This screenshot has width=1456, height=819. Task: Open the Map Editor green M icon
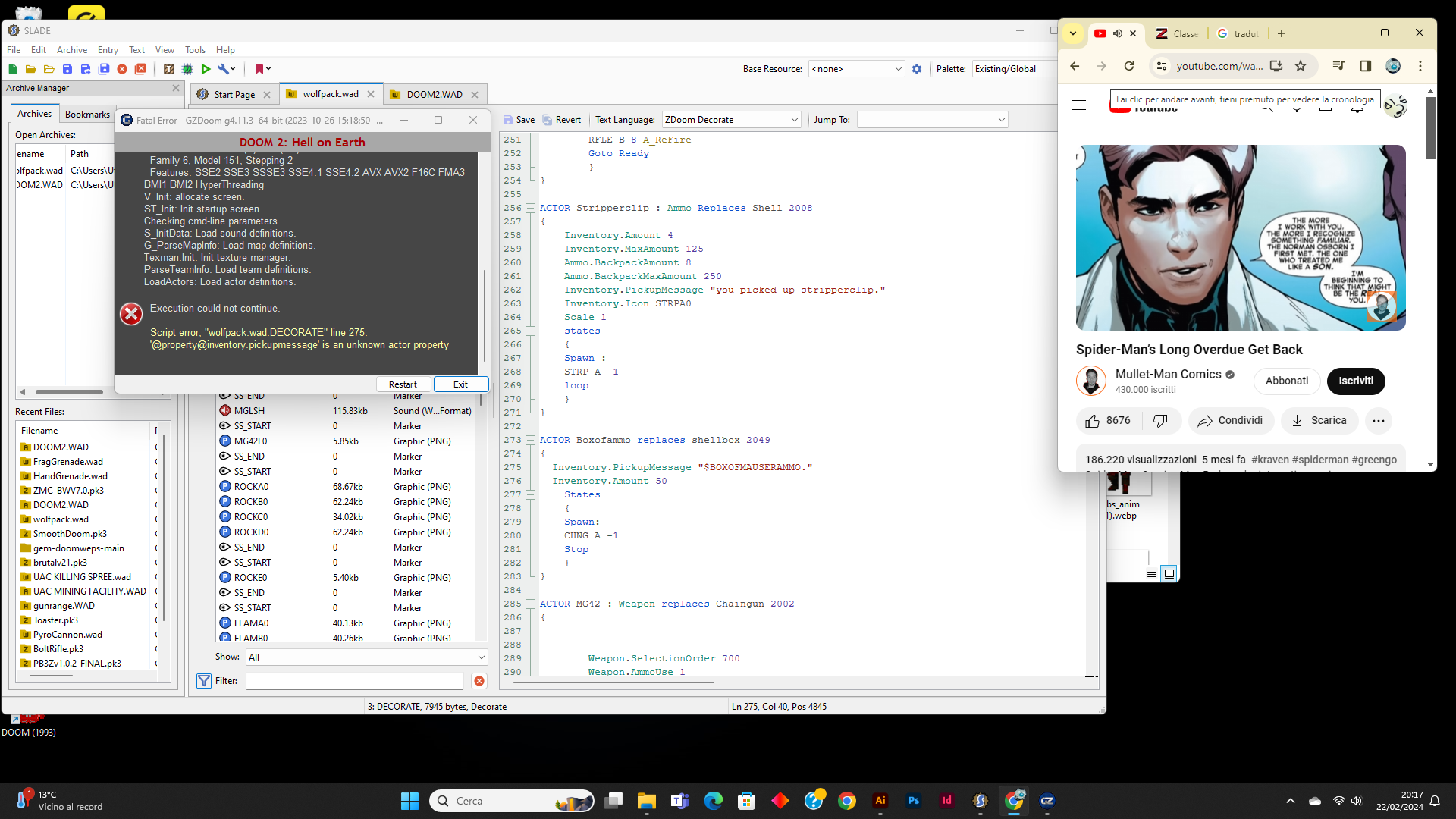(187, 69)
